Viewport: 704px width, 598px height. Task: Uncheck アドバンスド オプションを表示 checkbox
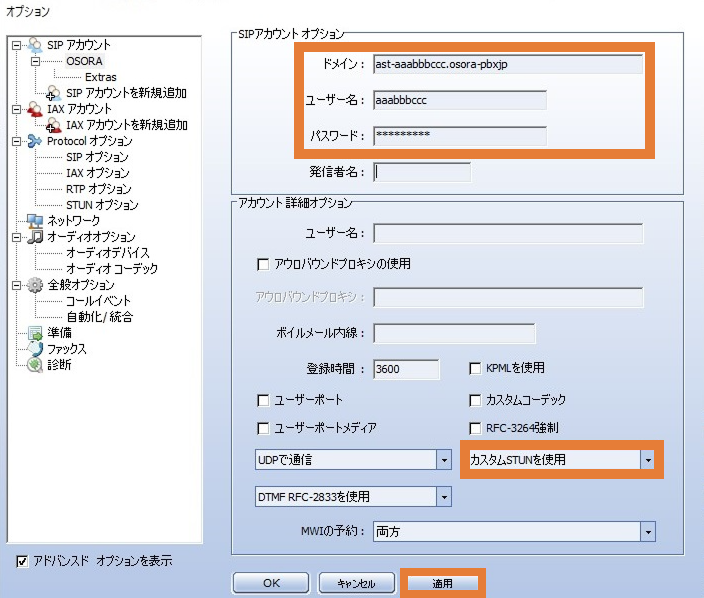[x=23, y=561]
